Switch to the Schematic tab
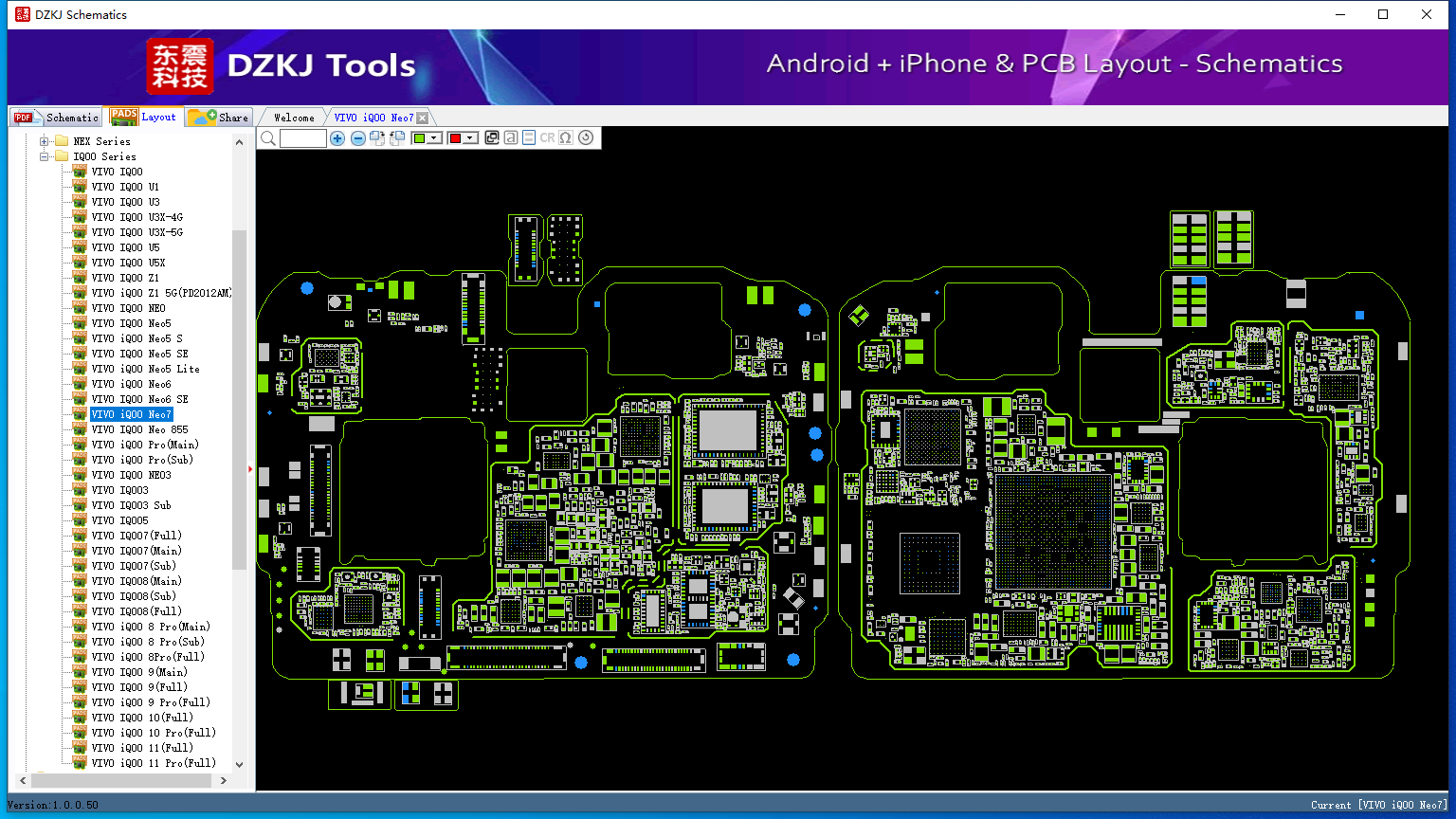Screen dimensions: 1456x819 (x=56, y=117)
